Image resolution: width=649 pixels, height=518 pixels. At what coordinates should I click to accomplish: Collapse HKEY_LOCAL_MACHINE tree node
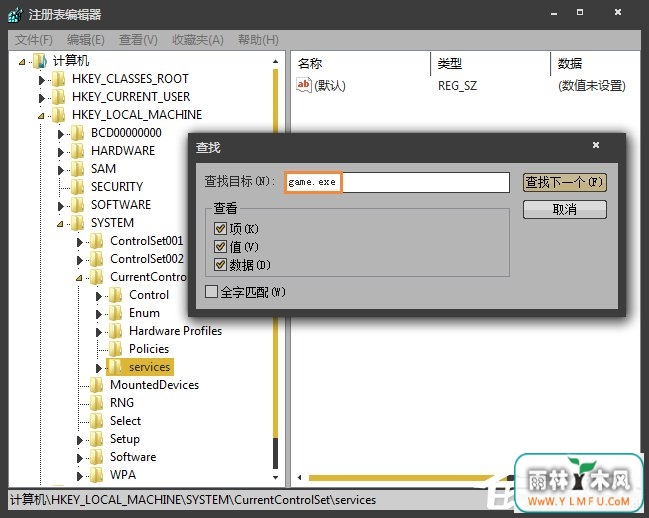(41, 116)
